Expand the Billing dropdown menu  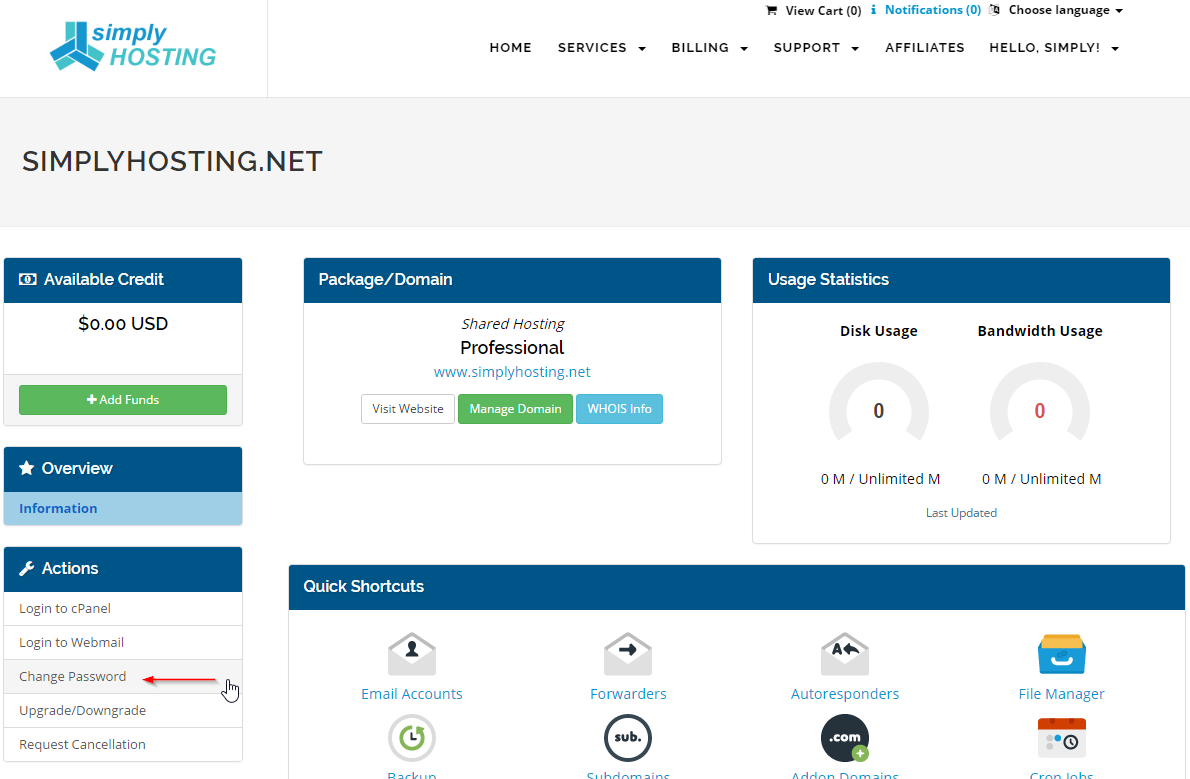tap(710, 48)
